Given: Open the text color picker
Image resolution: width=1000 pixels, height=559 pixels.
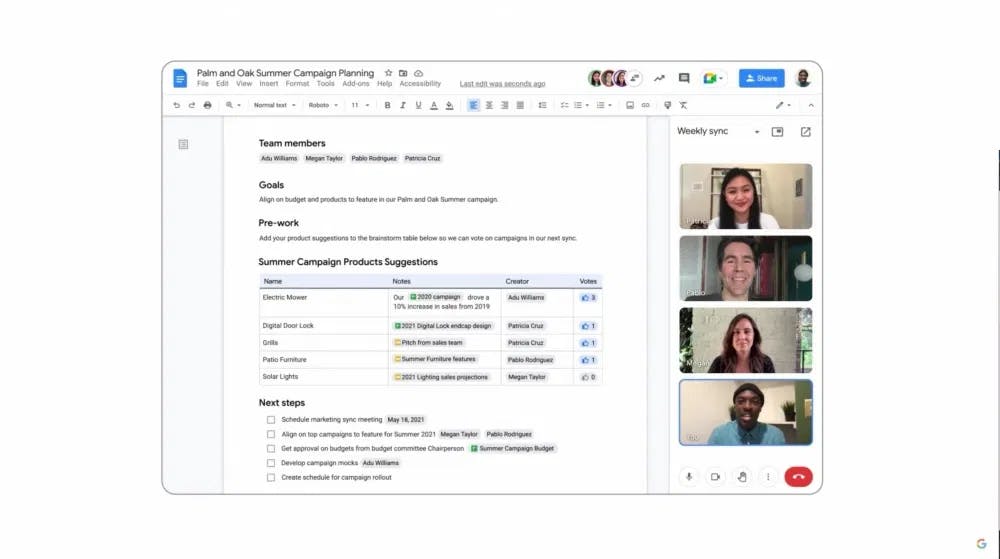Looking at the screenshot, I should [x=434, y=105].
